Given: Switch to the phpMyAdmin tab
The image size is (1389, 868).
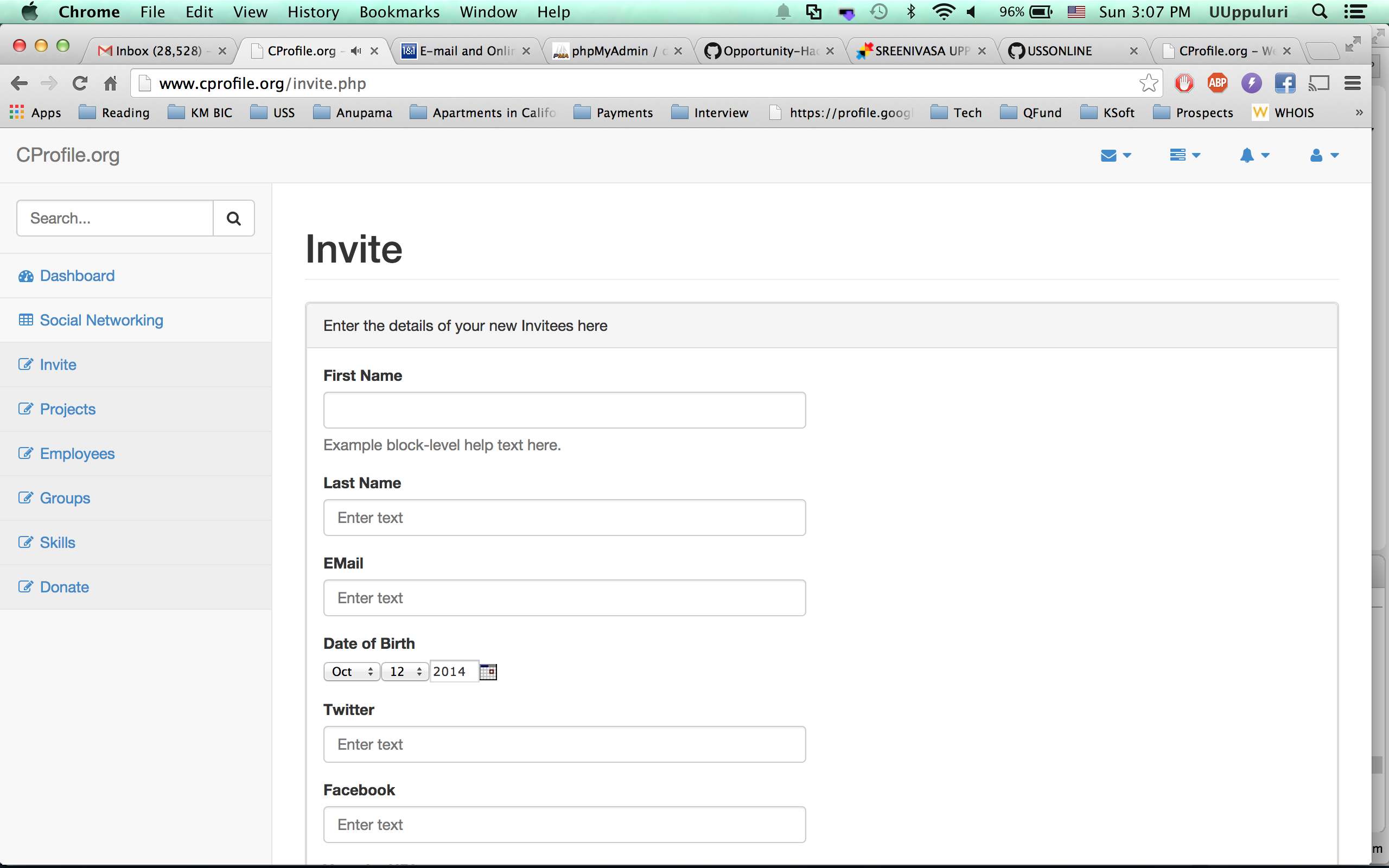Looking at the screenshot, I should coord(609,51).
